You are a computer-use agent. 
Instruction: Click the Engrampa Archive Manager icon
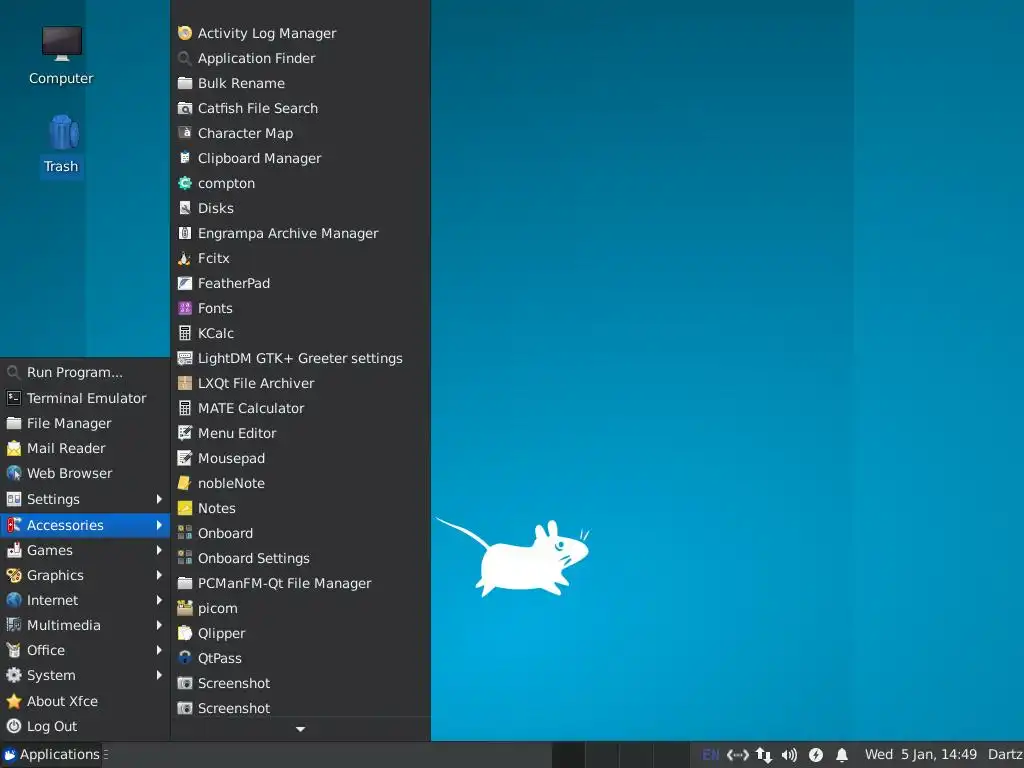point(185,233)
